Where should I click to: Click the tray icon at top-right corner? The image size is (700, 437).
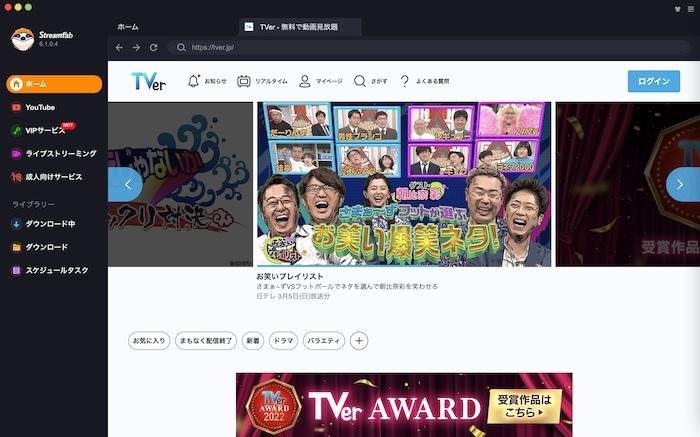[678, 8]
